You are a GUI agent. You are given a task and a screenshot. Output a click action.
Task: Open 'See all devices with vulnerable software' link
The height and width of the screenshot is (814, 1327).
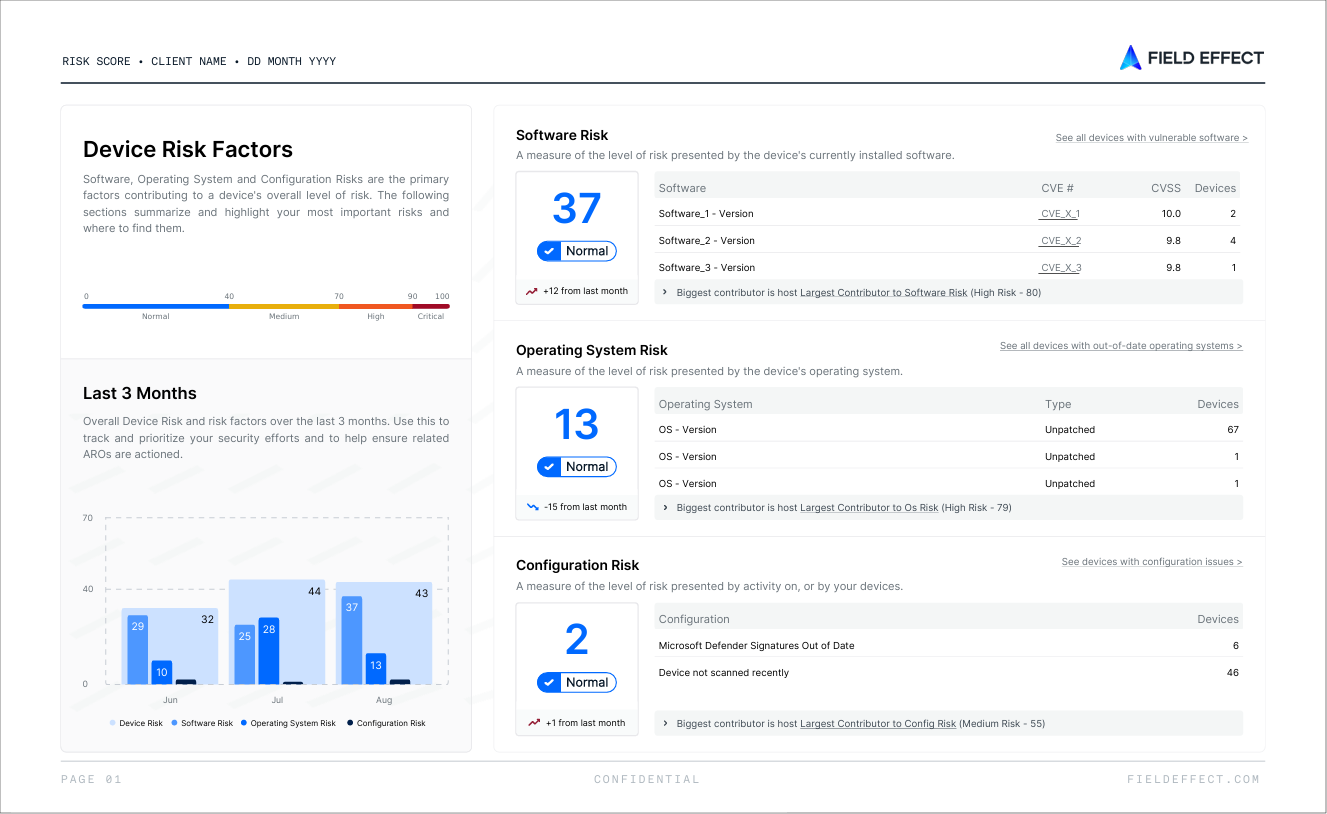coord(1152,138)
